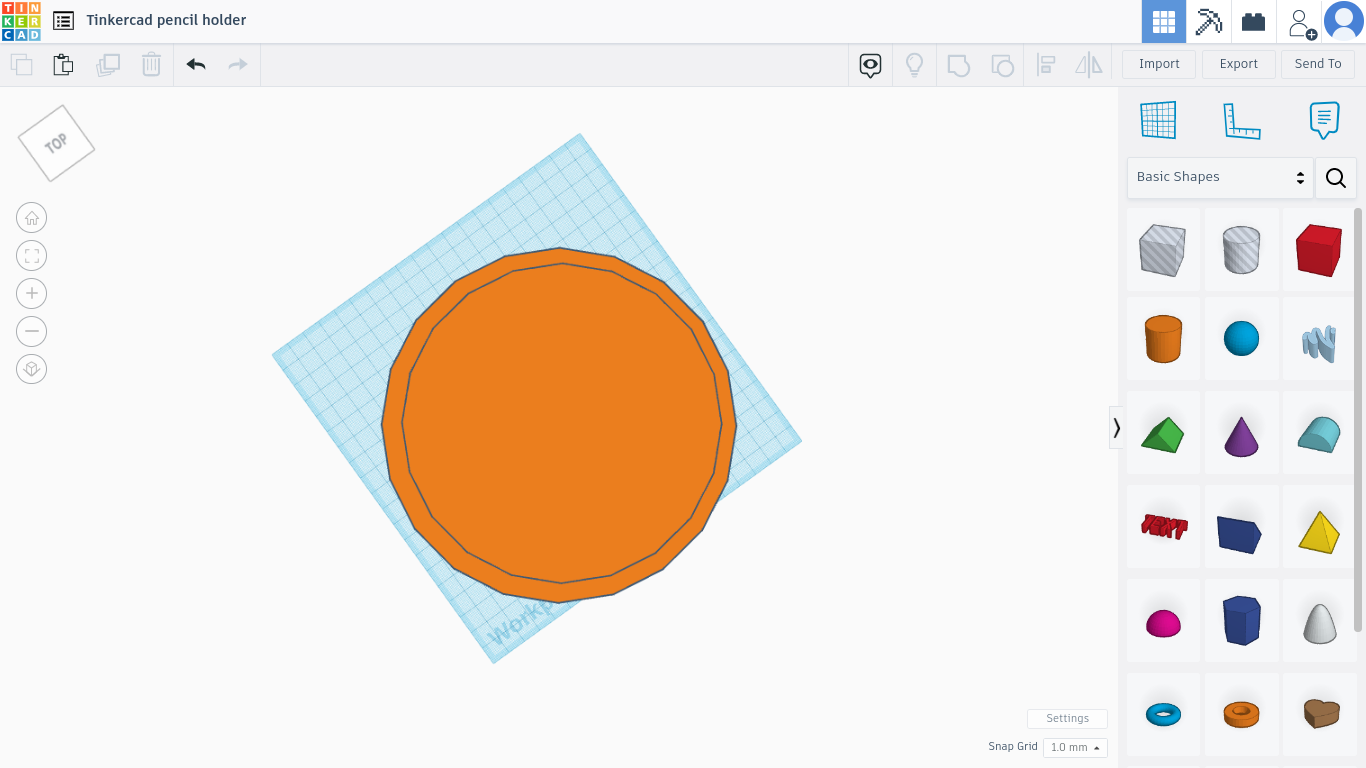
Task: Select the blue Sphere shape
Action: point(1241,339)
